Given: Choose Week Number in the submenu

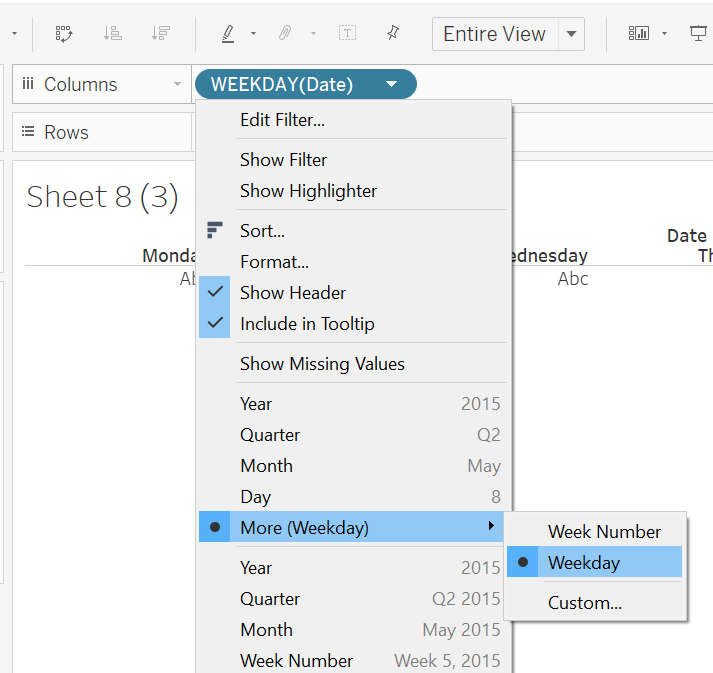Looking at the screenshot, I should tap(604, 532).
